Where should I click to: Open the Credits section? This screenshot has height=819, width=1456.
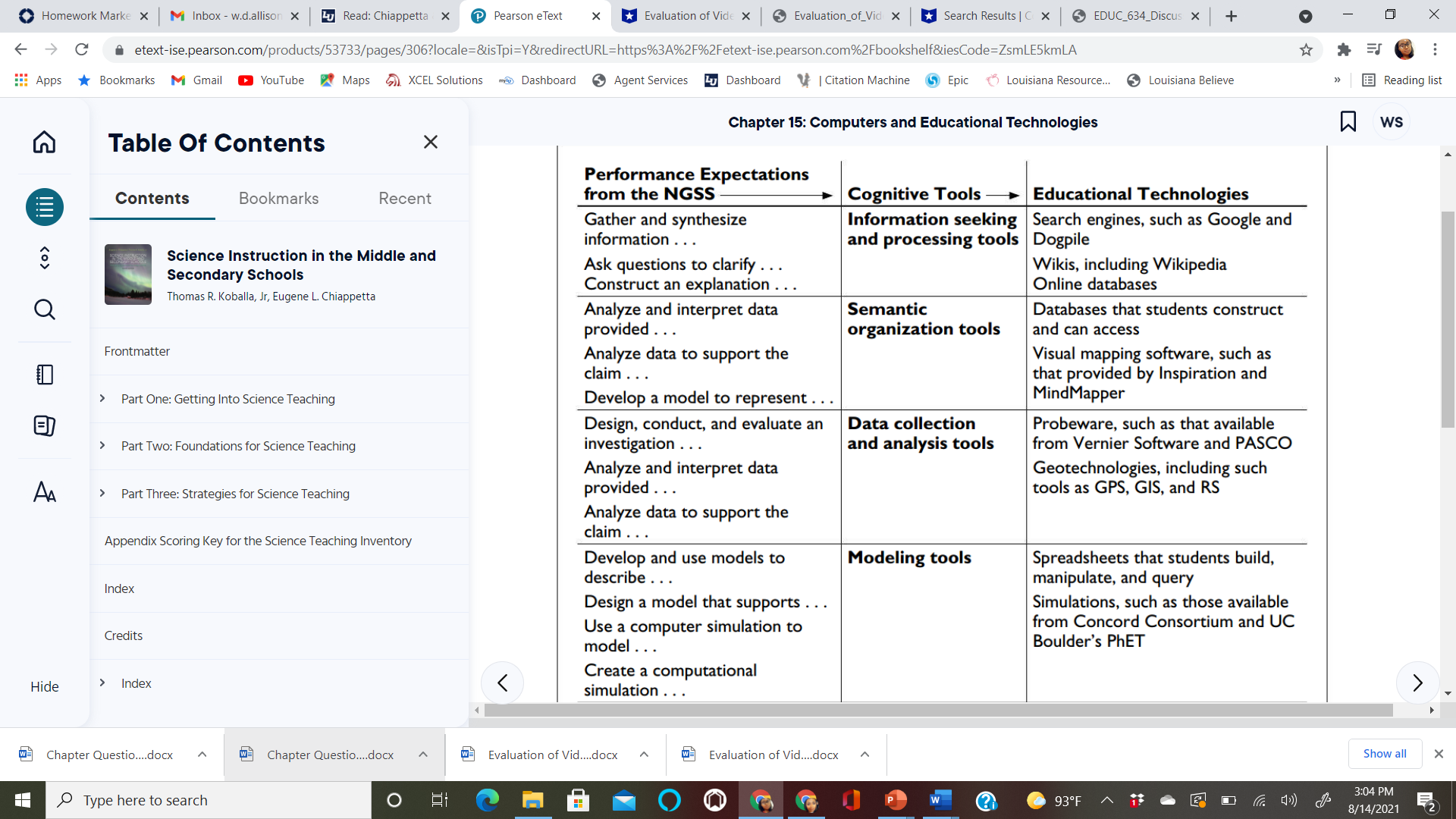point(124,635)
